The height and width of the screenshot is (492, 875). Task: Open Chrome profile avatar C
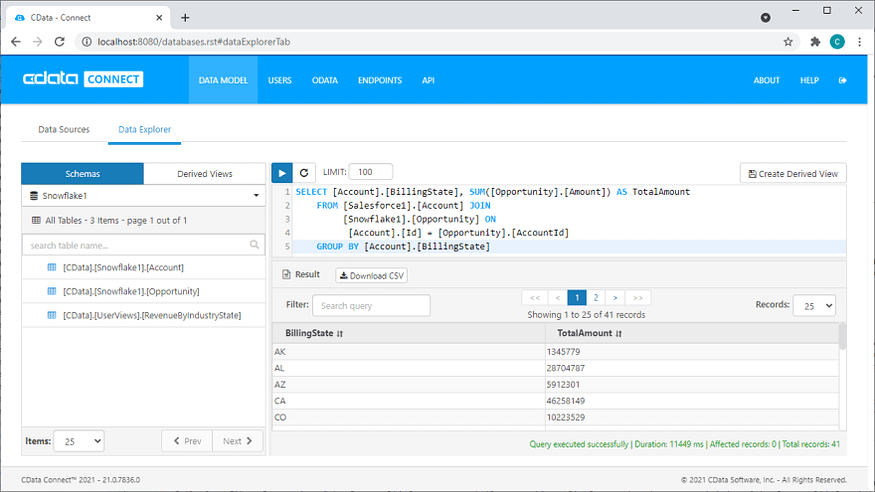[x=837, y=42]
